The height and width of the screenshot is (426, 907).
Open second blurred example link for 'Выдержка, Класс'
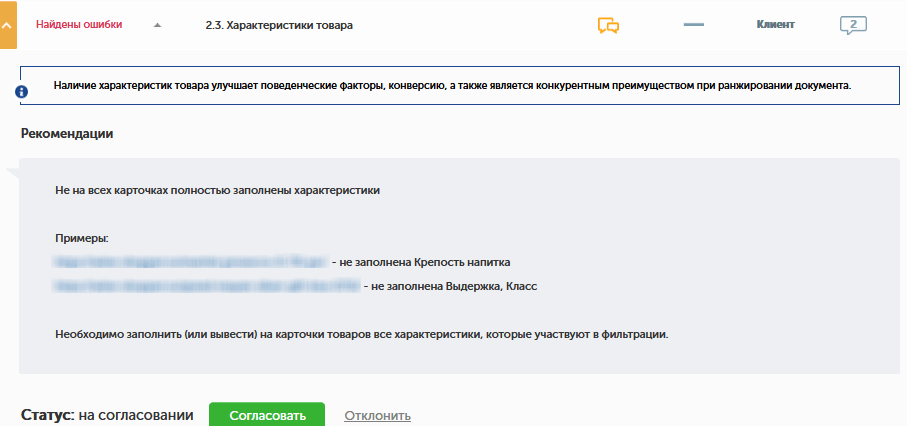point(207,286)
